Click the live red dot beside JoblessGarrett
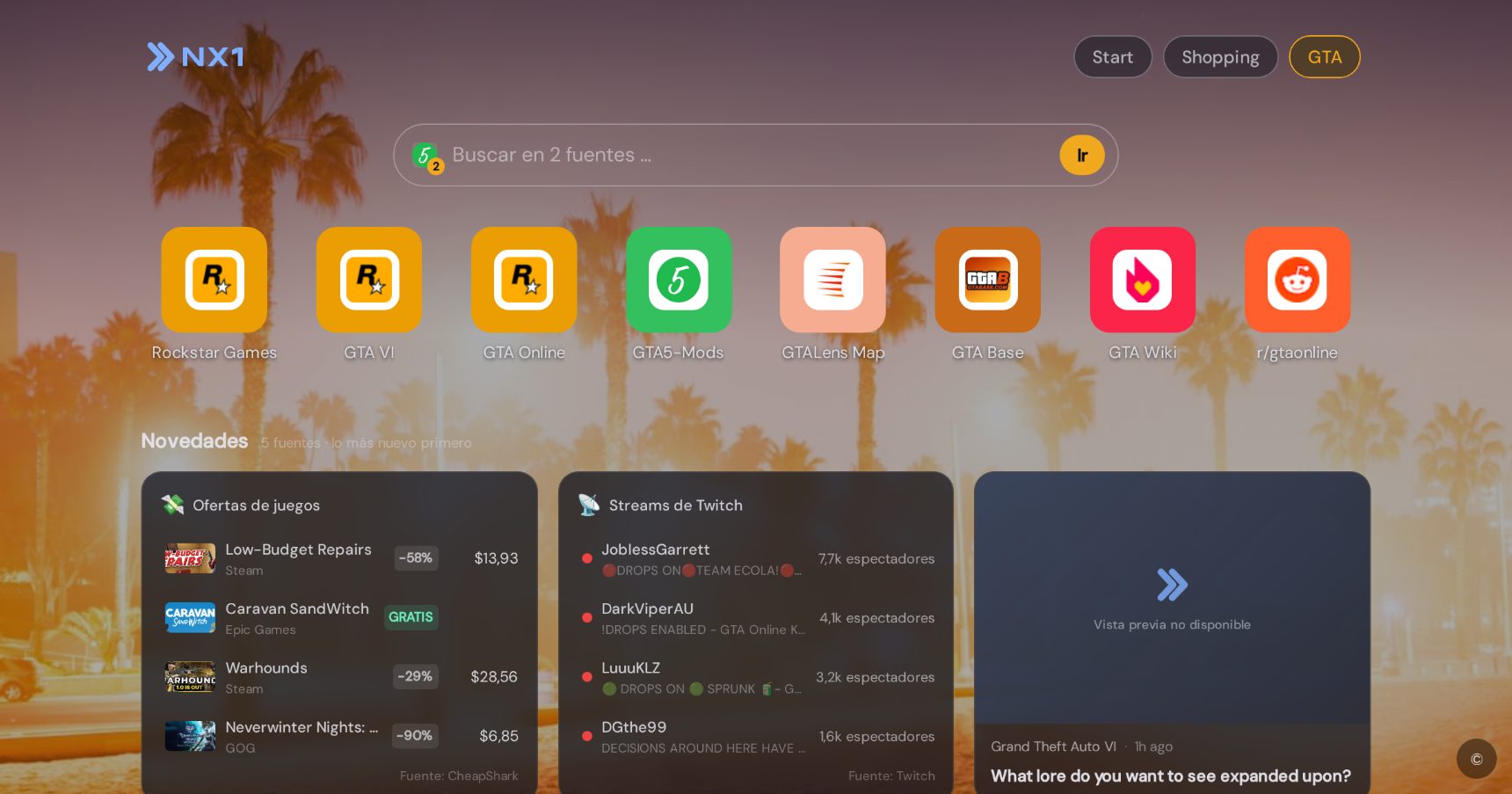The image size is (1512, 794). click(587, 558)
